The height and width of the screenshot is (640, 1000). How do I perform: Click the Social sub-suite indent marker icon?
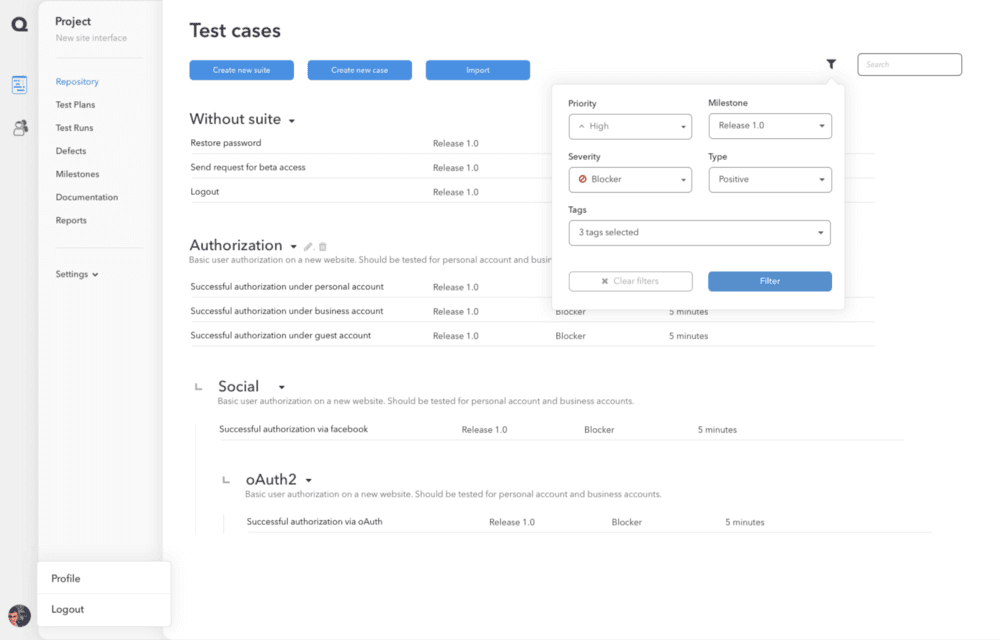[x=198, y=386]
